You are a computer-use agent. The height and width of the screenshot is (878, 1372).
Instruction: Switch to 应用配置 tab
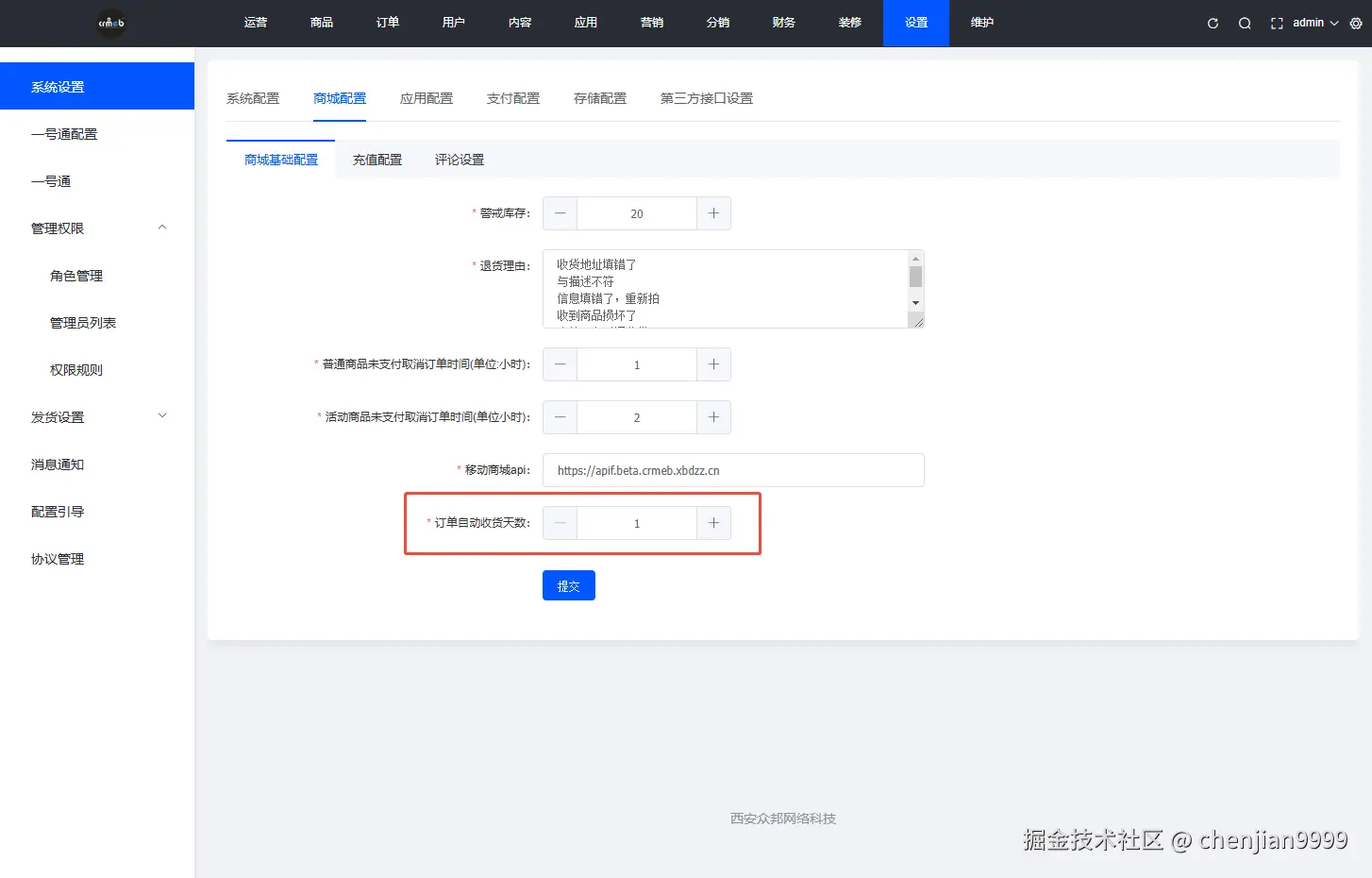point(427,98)
